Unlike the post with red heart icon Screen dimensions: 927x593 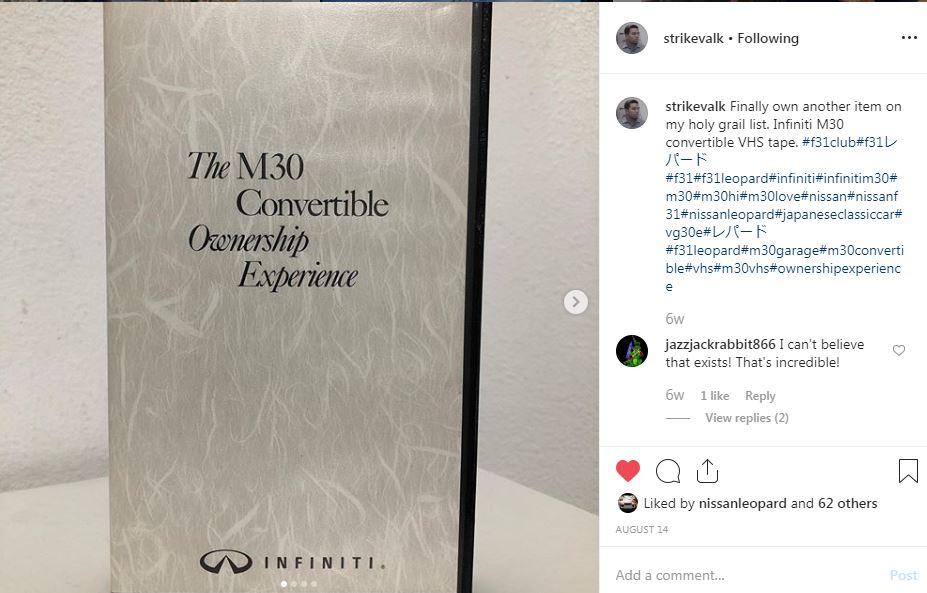pos(628,471)
